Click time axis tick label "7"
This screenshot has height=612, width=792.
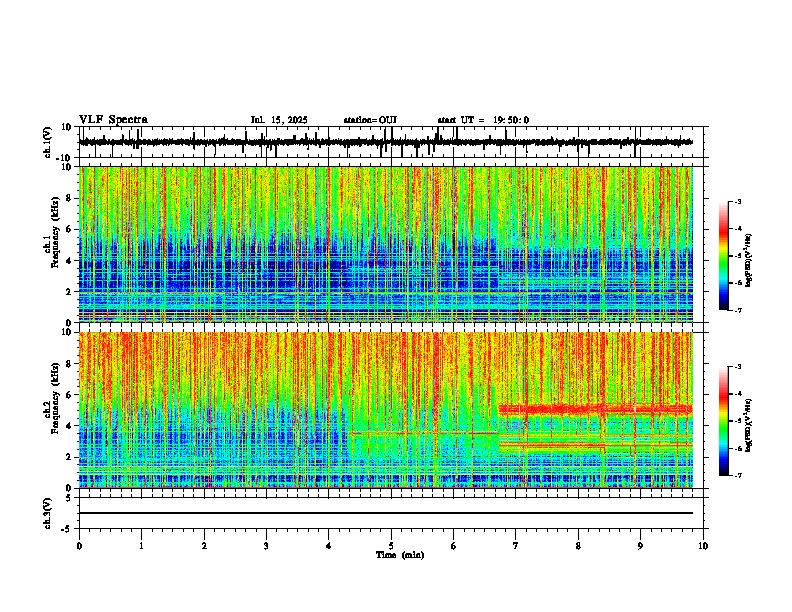pyautogui.click(x=516, y=546)
